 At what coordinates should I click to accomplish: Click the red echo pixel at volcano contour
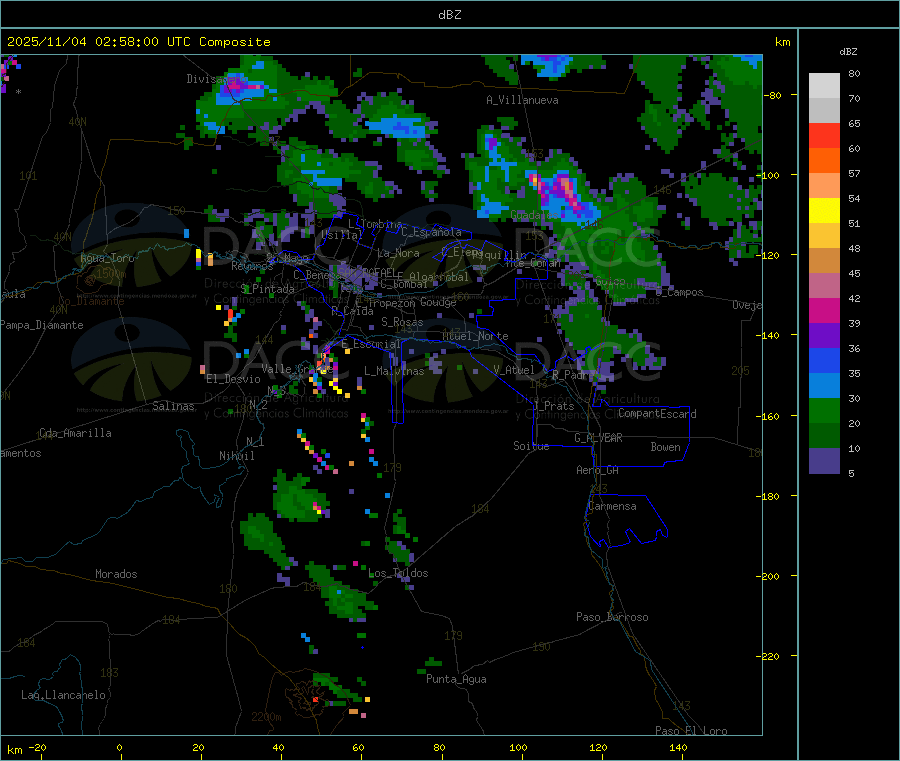[315, 700]
